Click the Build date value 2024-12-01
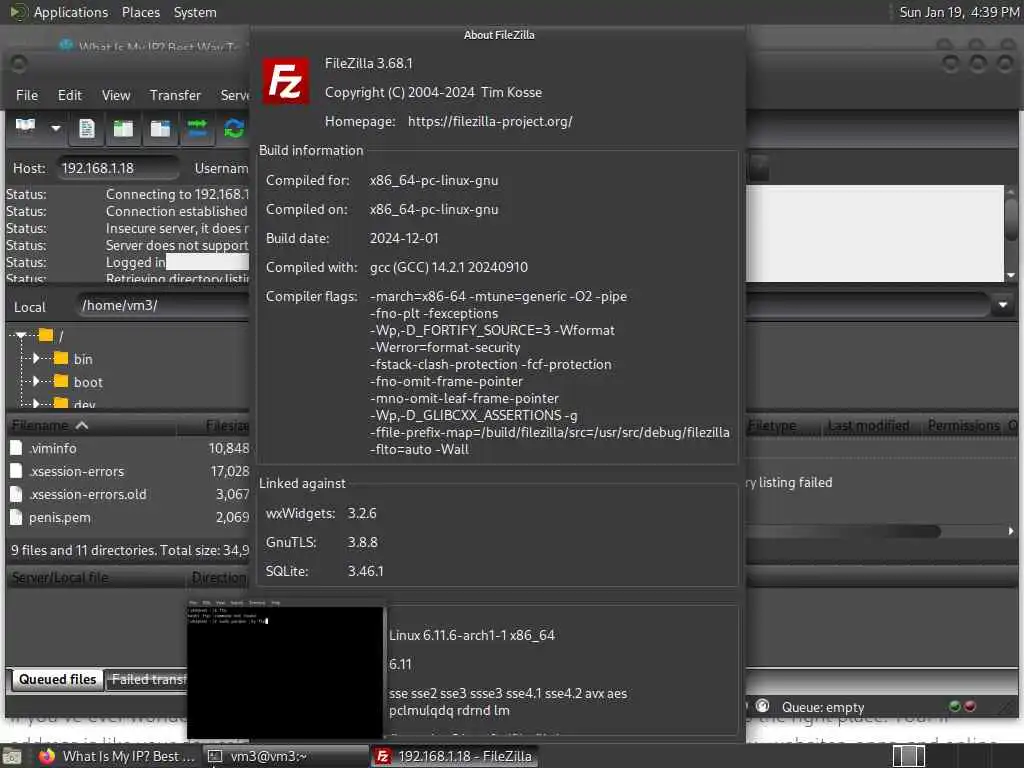 point(404,238)
